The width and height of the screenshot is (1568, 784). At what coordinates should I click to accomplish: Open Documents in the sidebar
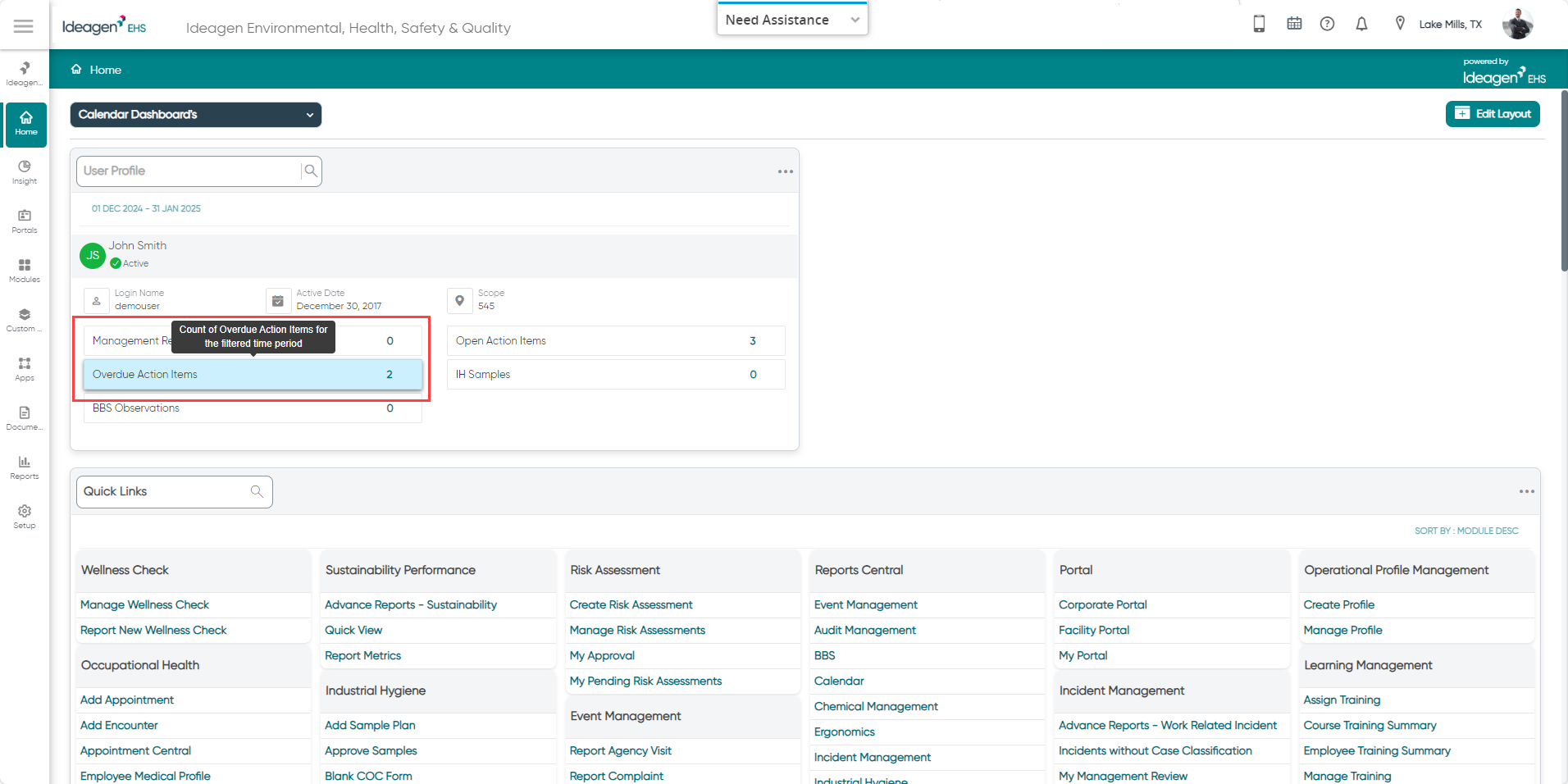click(25, 418)
